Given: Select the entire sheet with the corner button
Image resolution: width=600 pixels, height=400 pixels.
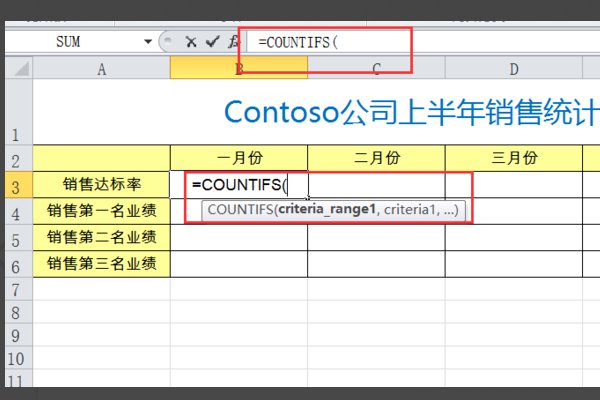Looking at the screenshot, I should coord(19,69).
